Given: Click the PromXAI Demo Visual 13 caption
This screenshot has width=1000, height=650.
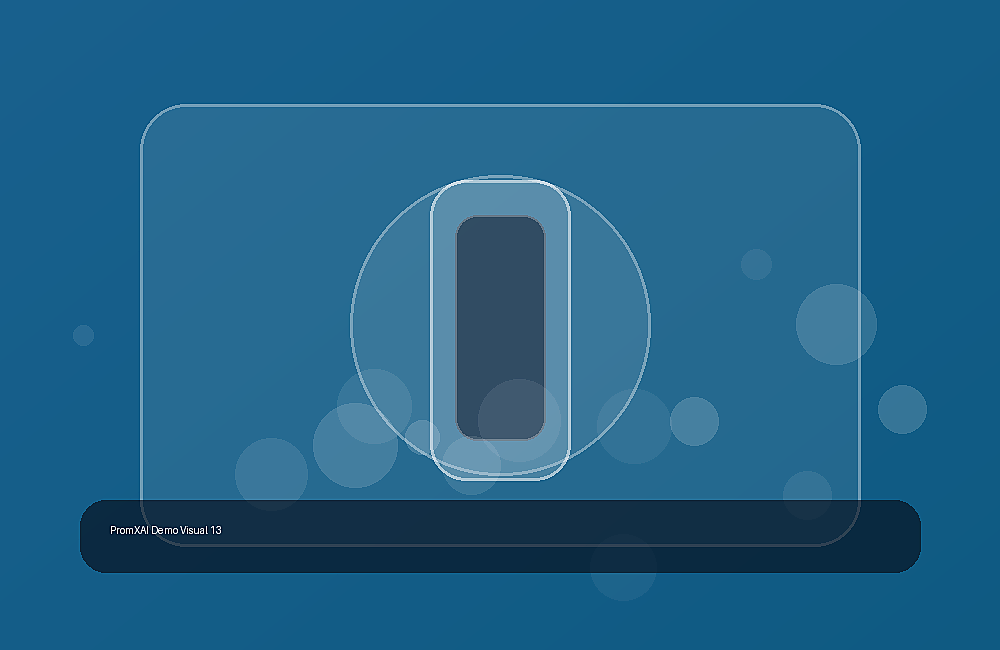Looking at the screenshot, I should 166,530.
